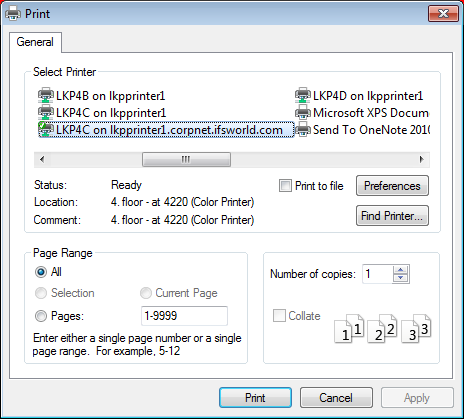Open printer Preferences
464x419 pixels.
click(392, 186)
